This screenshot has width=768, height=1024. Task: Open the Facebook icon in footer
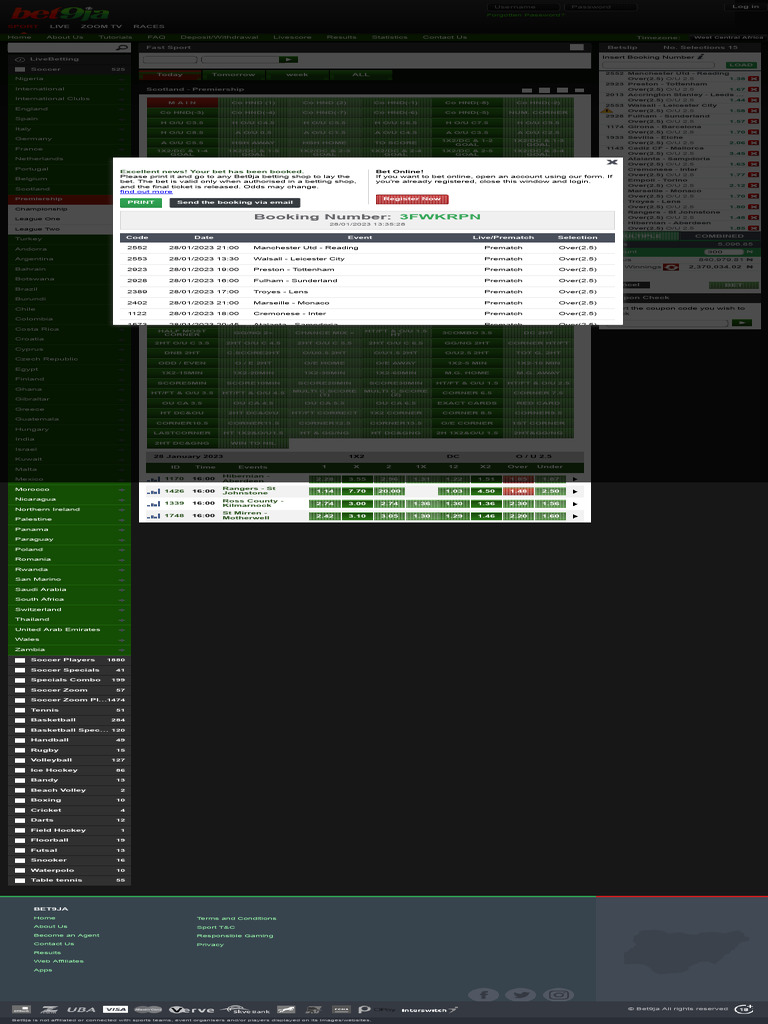[x=483, y=995]
